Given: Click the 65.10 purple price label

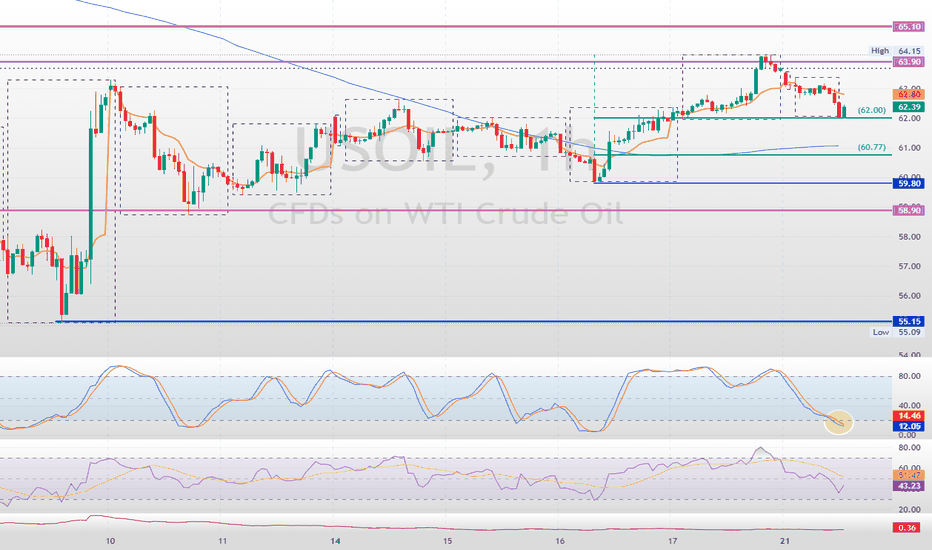Looking at the screenshot, I should coord(908,27).
